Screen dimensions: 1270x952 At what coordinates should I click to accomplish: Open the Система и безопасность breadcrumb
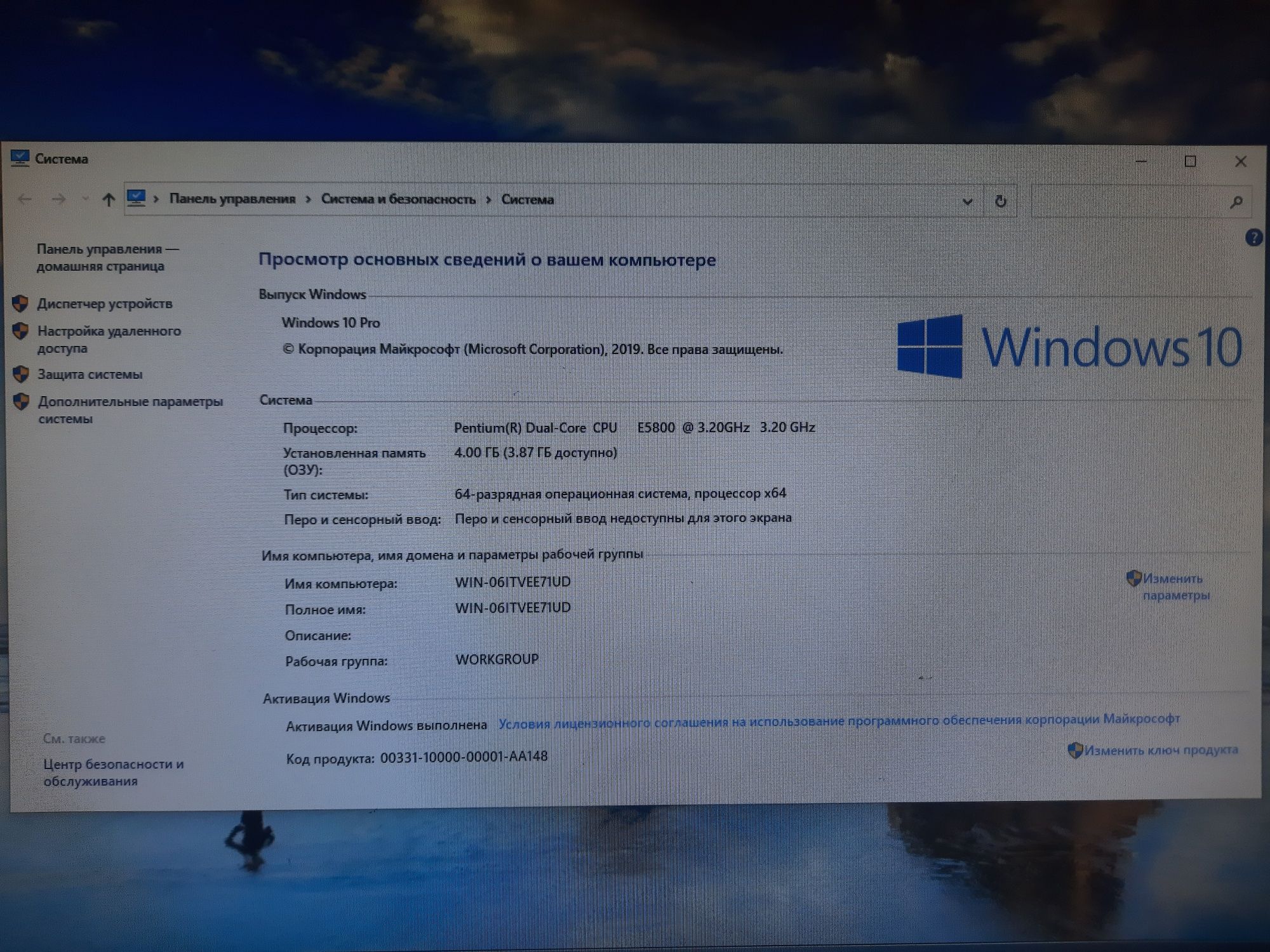pyautogui.click(x=398, y=199)
